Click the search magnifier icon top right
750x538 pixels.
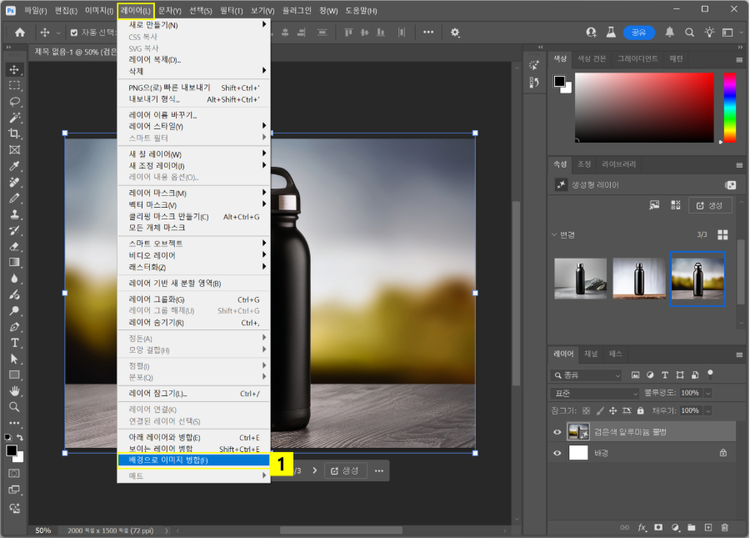[691, 32]
